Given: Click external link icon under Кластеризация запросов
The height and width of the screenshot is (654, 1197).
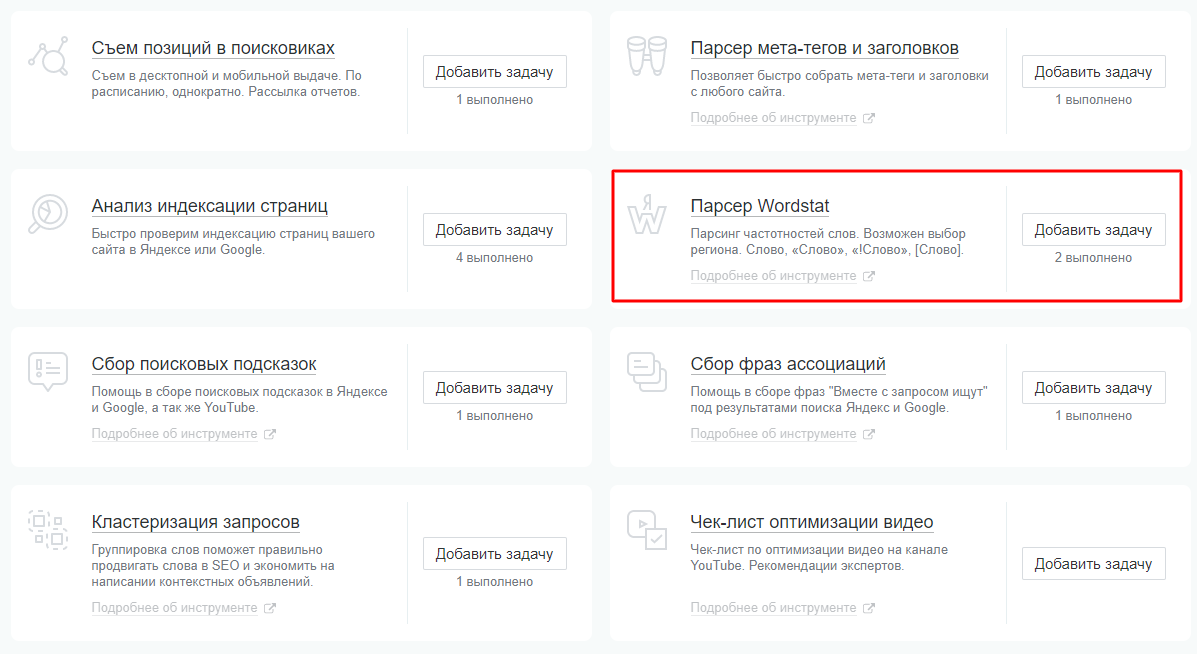Looking at the screenshot, I should pos(269,608).
